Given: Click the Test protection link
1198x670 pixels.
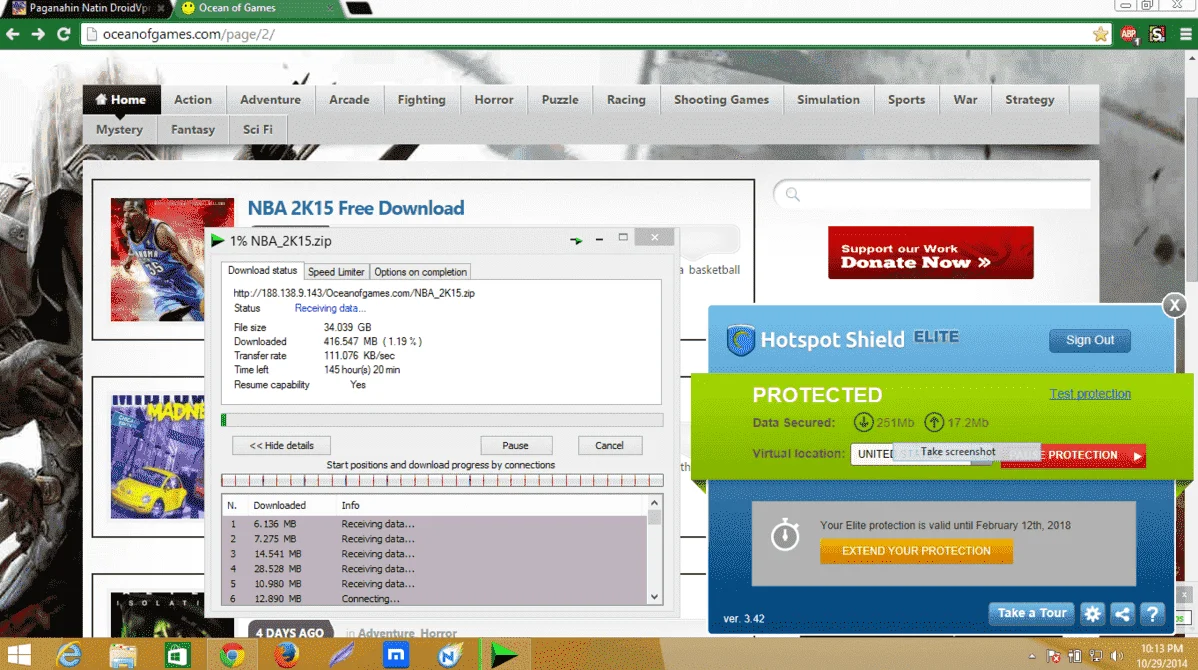Looking at the screenshot, I should tap(1090, 393).
